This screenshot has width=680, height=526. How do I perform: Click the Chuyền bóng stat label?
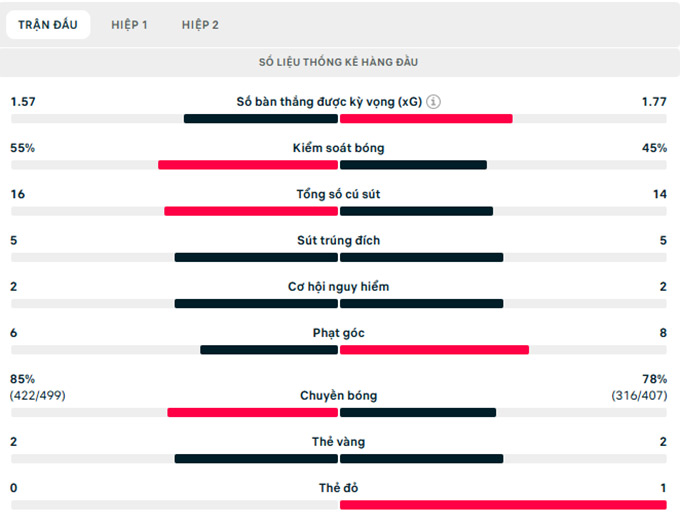tap(338, 395)
